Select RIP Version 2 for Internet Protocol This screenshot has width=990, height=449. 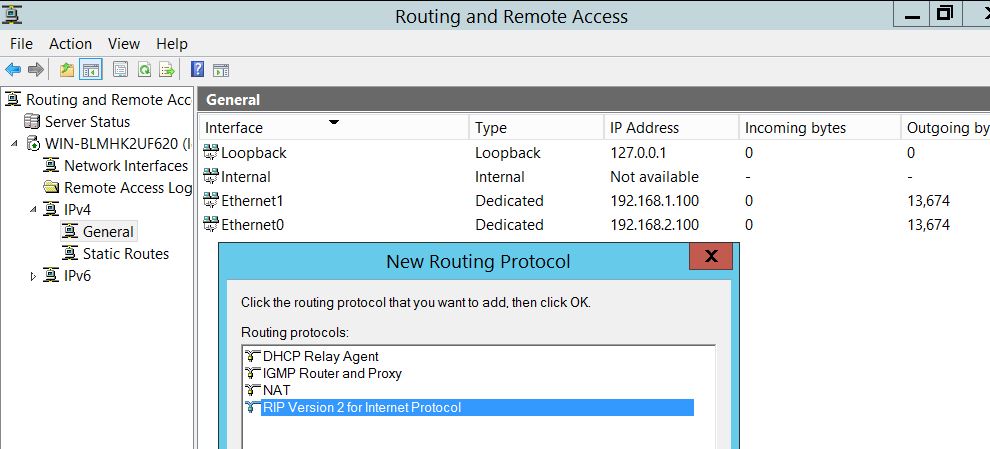[361, 407]
